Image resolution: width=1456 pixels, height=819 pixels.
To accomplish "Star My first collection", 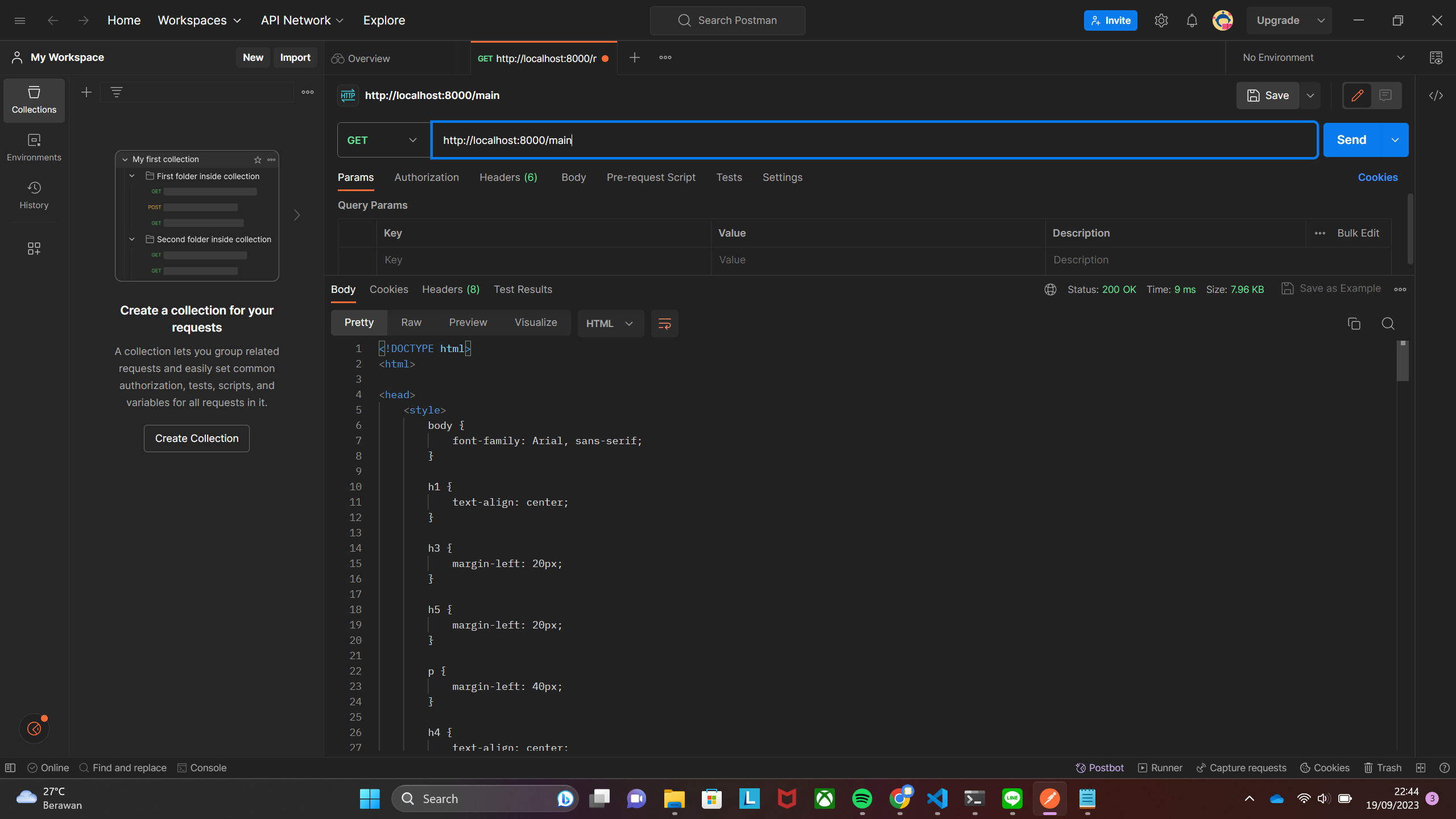I will click(257, 160).
